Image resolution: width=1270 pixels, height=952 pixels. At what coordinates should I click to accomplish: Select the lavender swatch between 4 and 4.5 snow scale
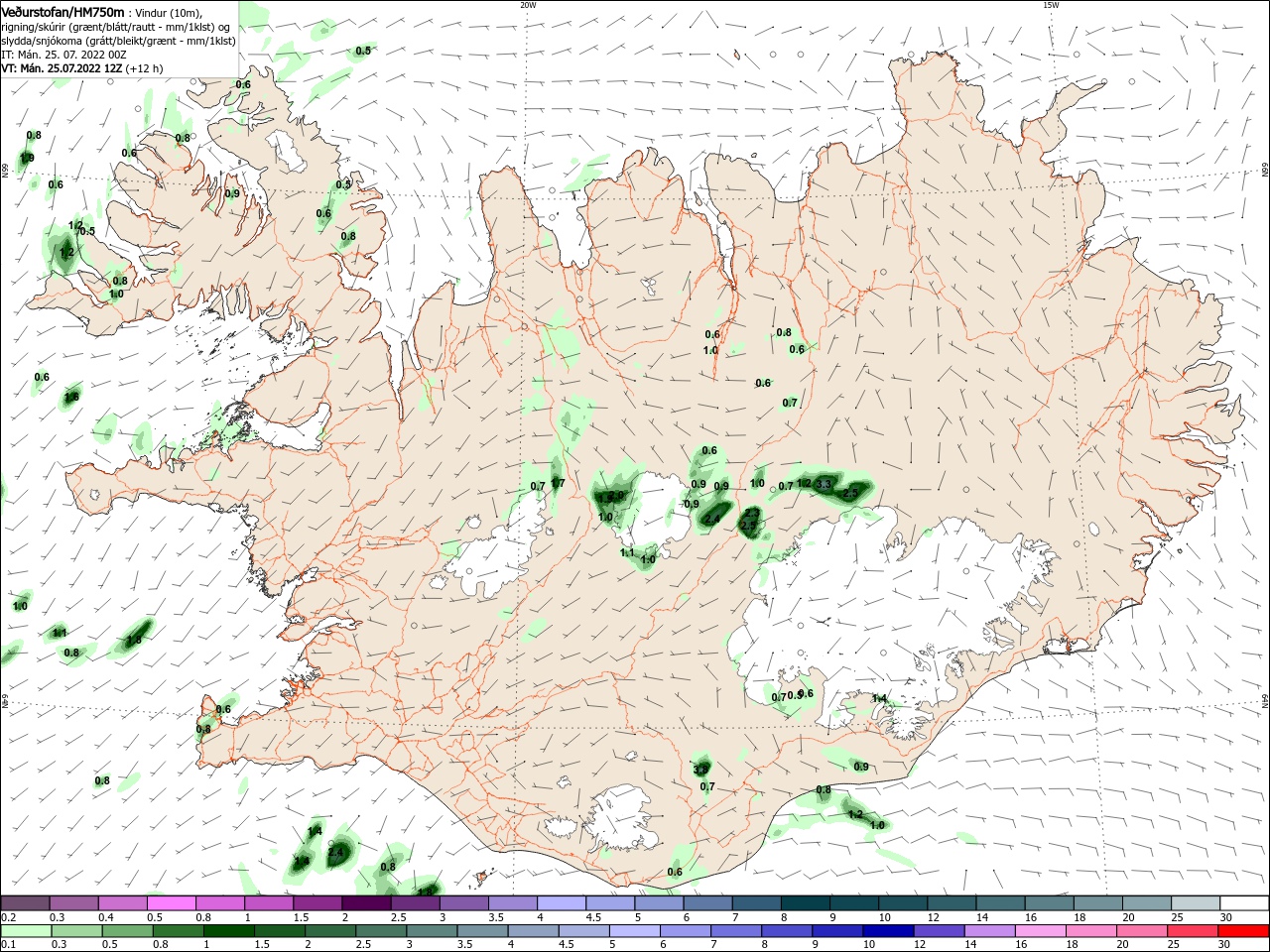pyautogui.click(x=562, y=902)
